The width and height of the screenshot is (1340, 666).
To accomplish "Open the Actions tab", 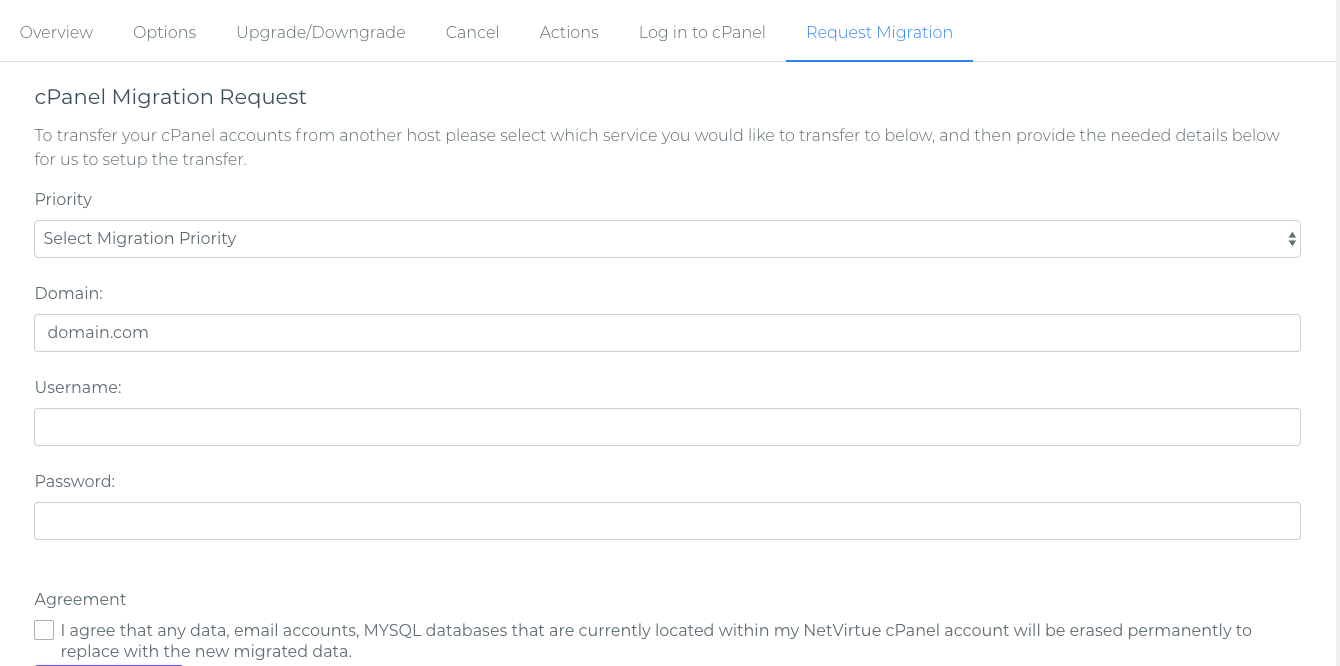I will tap(569, 32).
